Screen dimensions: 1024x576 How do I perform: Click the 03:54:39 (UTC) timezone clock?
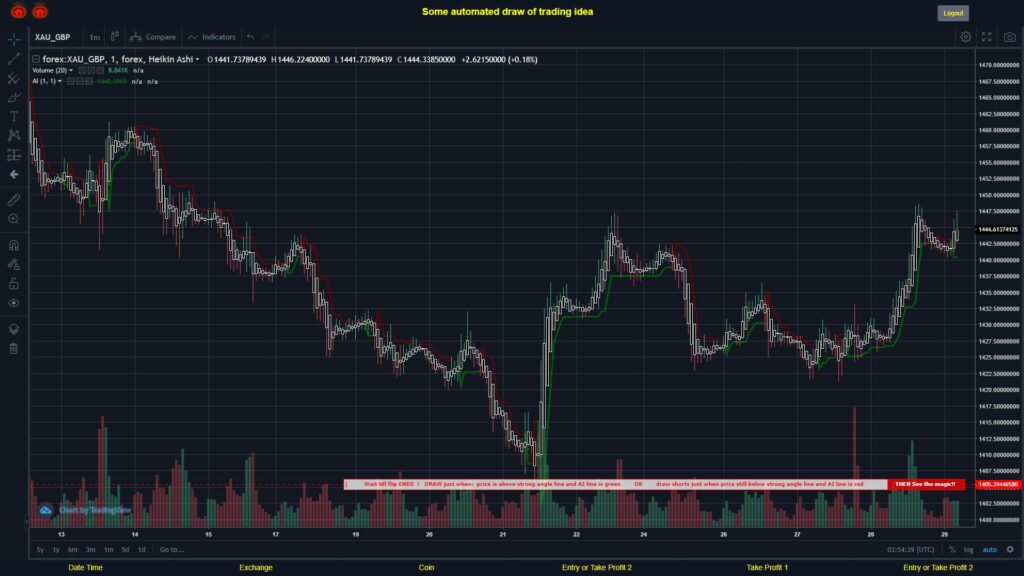tap(910, 550)
